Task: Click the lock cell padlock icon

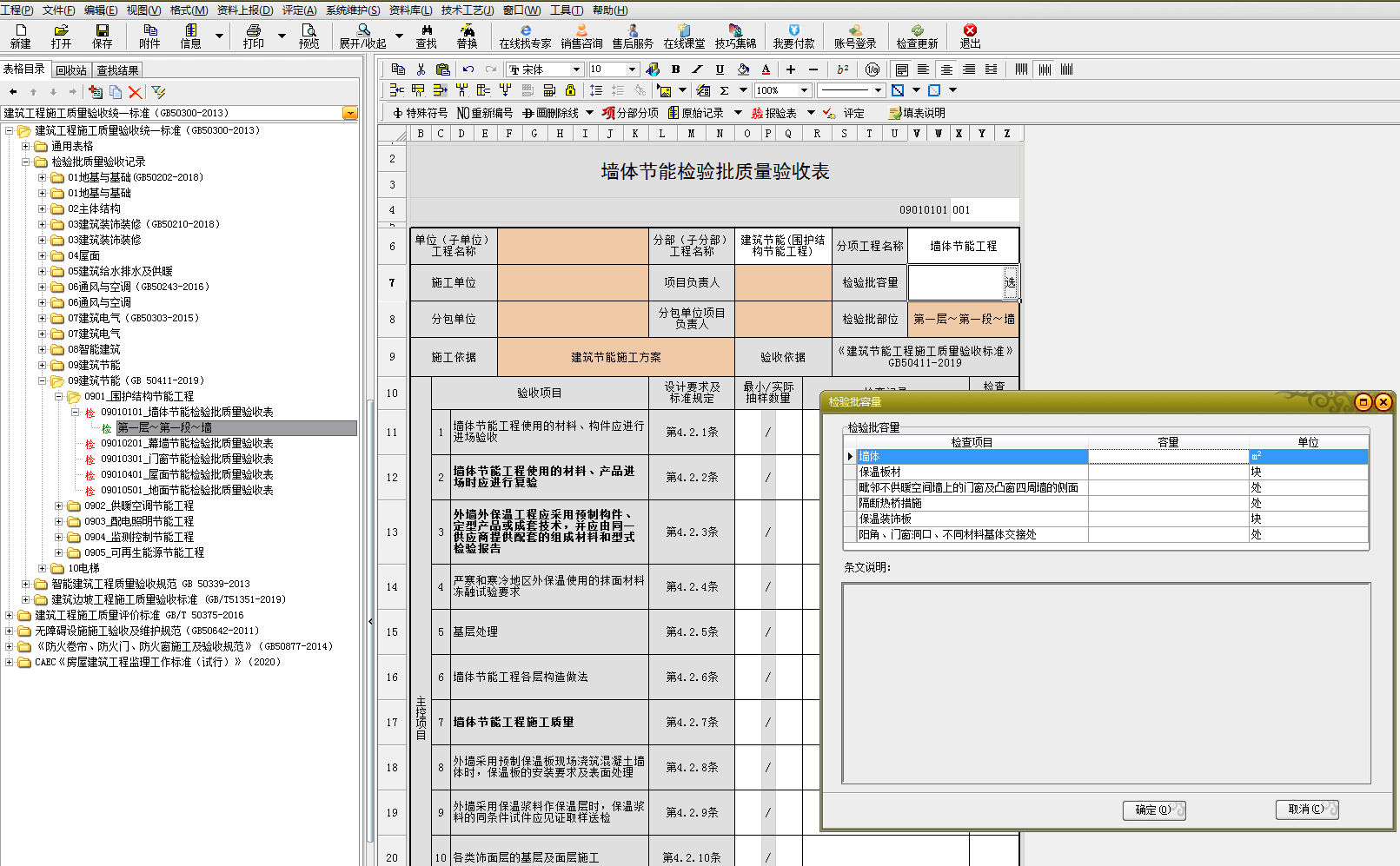Action: (570, 89)
